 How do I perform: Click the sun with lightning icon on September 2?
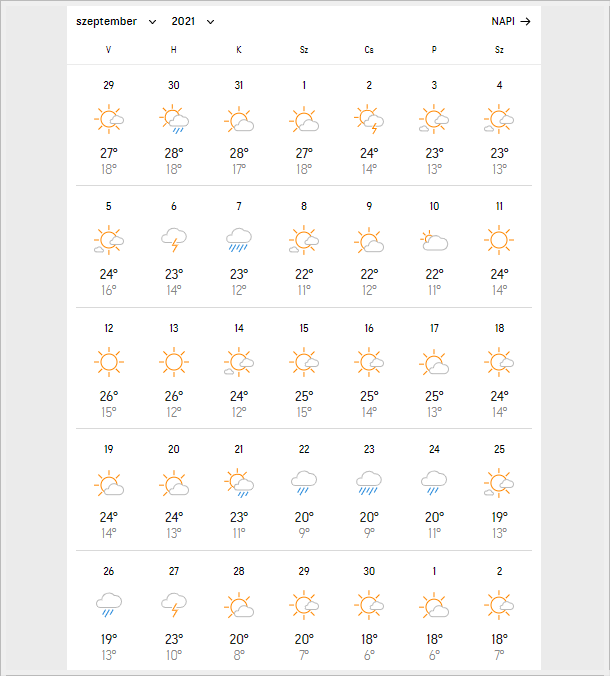click(x=369, y=120)
